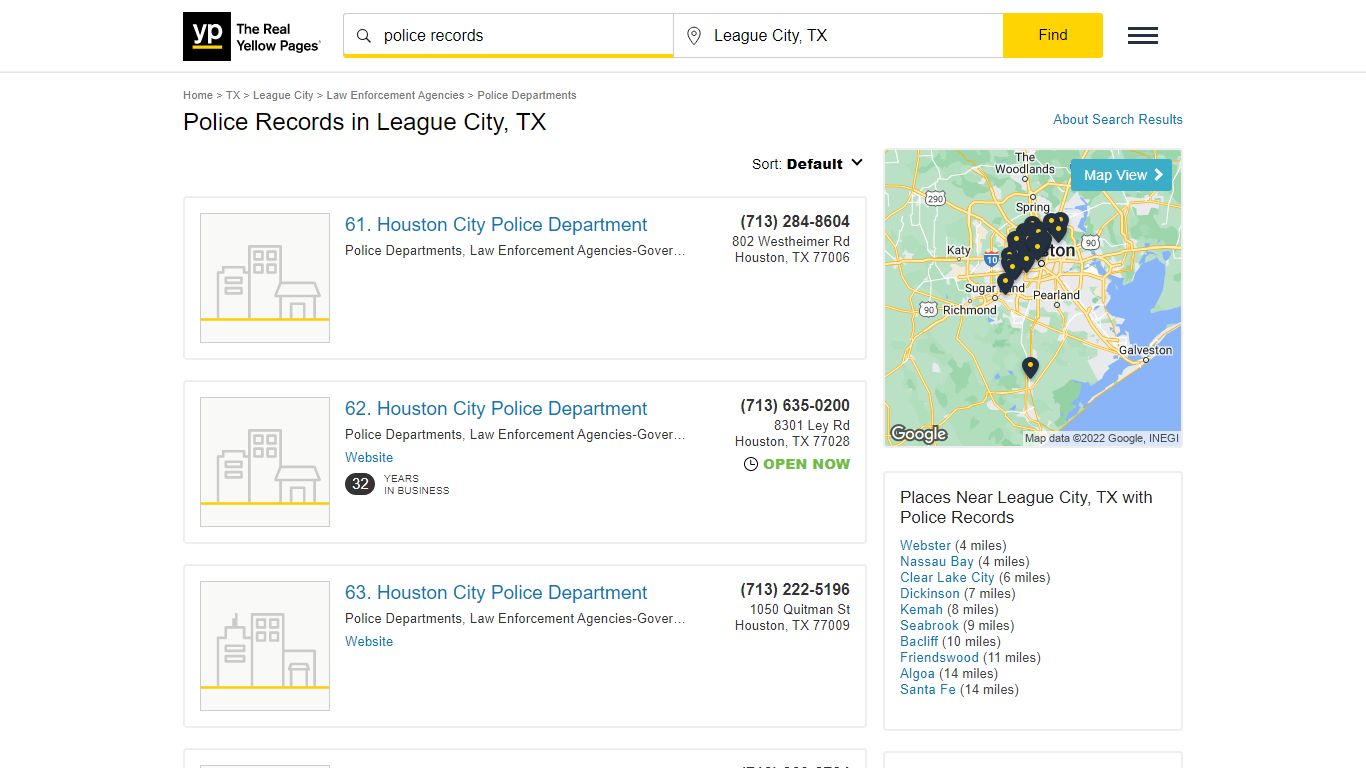Screen dimensions: 1366x768
Task: Go to Law Enforcement Agencies breadcrumb
Action: 395,95
